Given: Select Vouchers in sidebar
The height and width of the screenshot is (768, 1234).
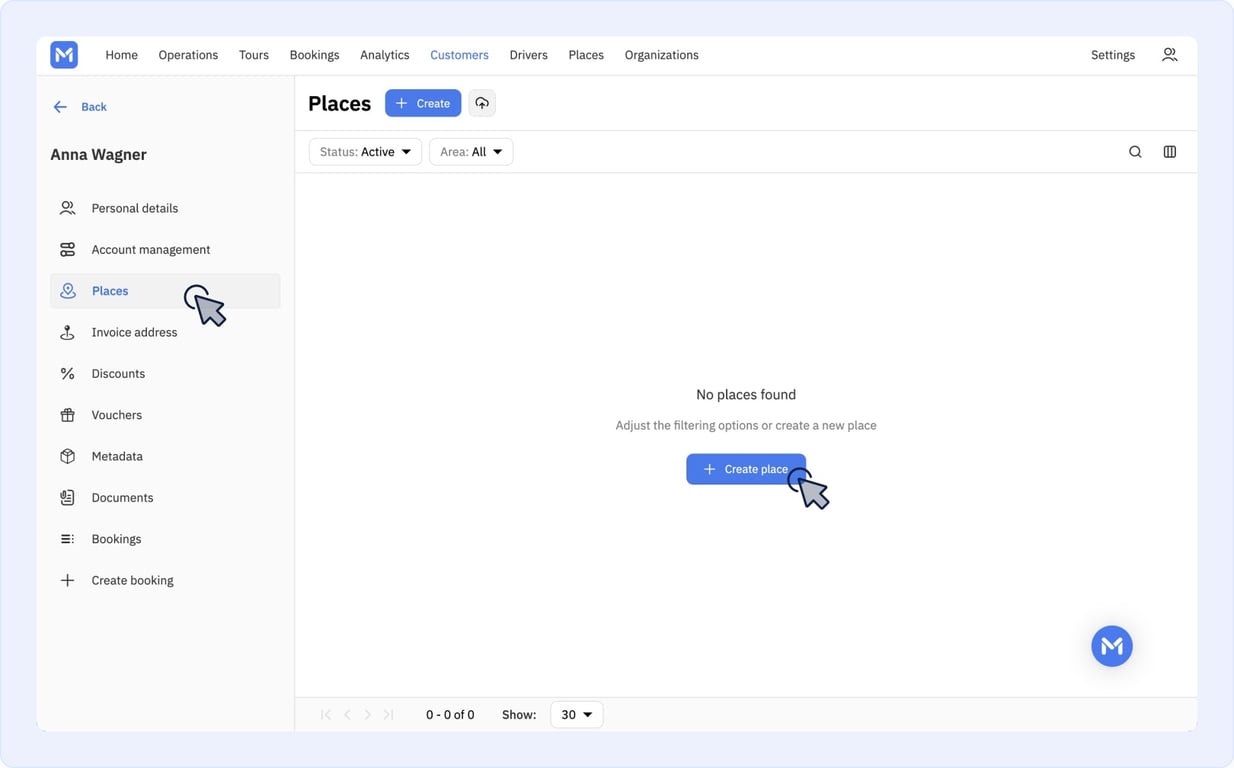Looking at the screenshot, I should coord(165,415).
